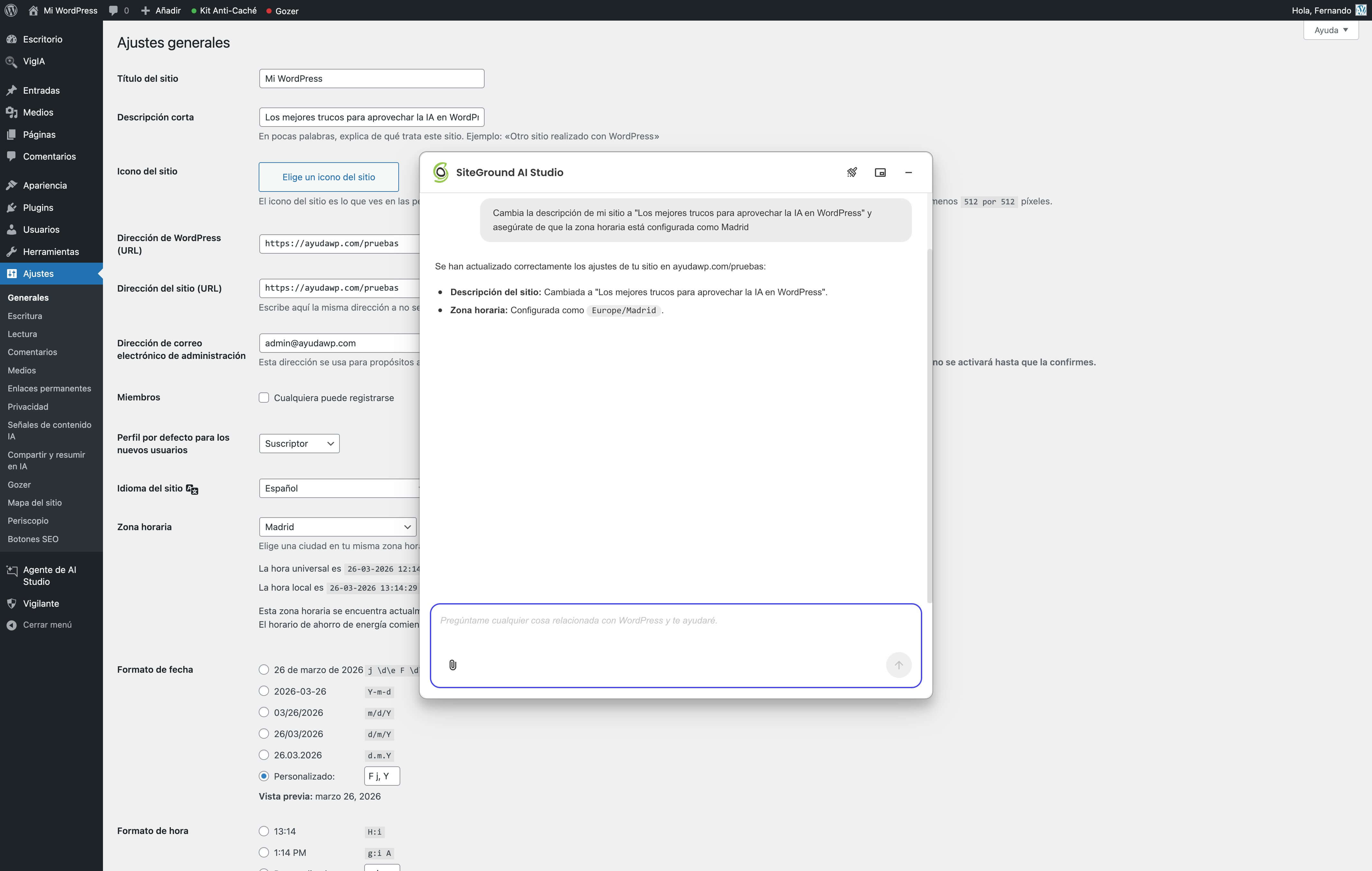Click the Dirección de WordPress URL field
Image resolution: width=1372 pixels, height=871 pixels.
pos(339,243)
